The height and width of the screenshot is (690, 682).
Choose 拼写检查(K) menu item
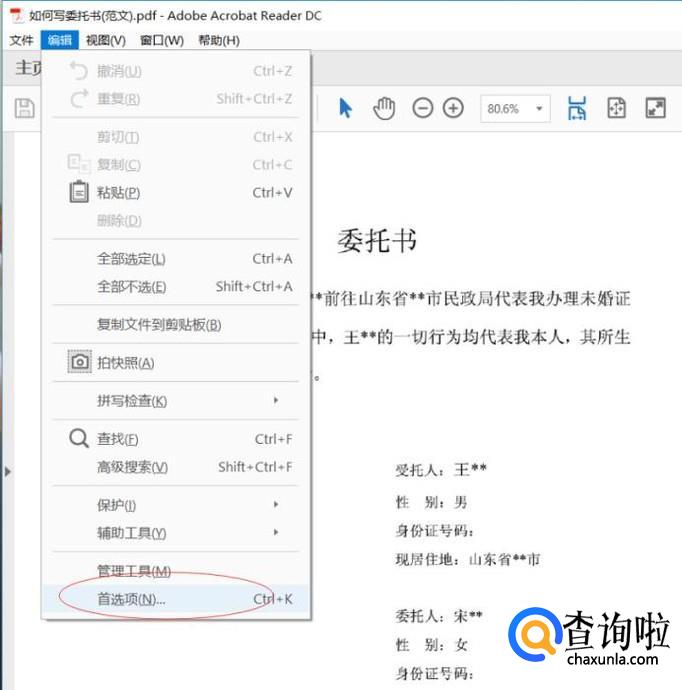(176, 401)
